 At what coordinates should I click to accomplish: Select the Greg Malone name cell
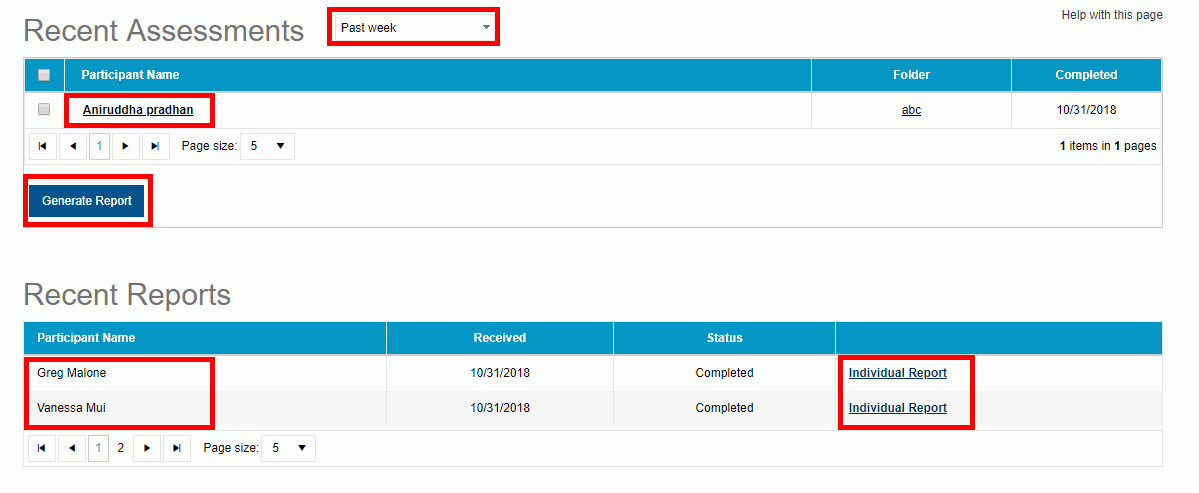click(x=205, y=373)
